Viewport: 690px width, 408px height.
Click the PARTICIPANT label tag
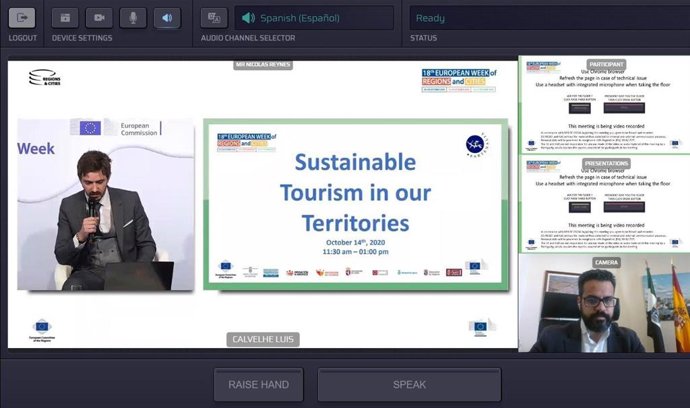(606, 64)
